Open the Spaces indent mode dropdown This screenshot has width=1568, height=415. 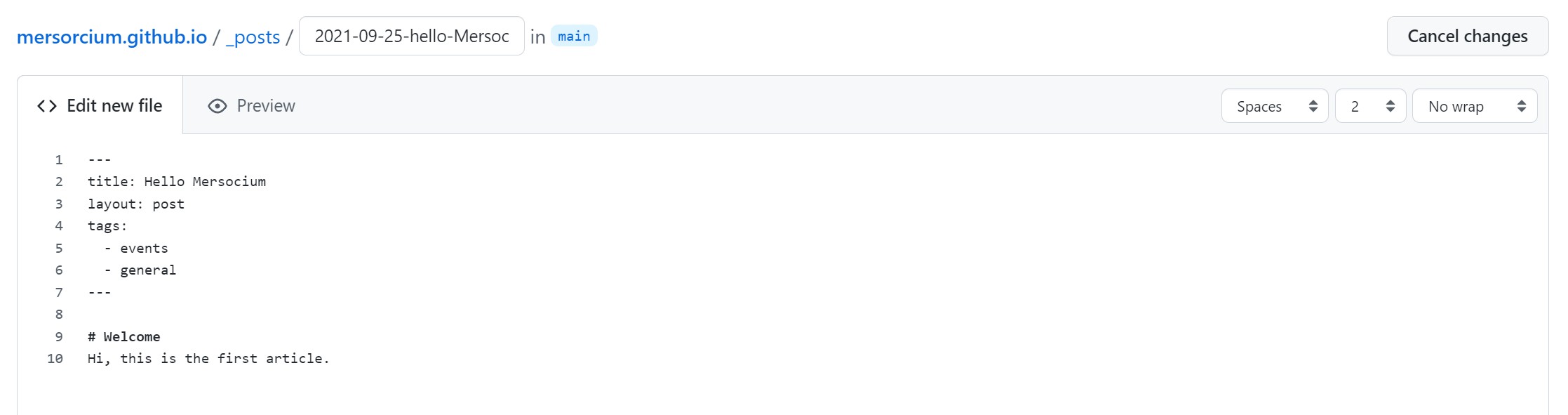tap(1275, 106)
